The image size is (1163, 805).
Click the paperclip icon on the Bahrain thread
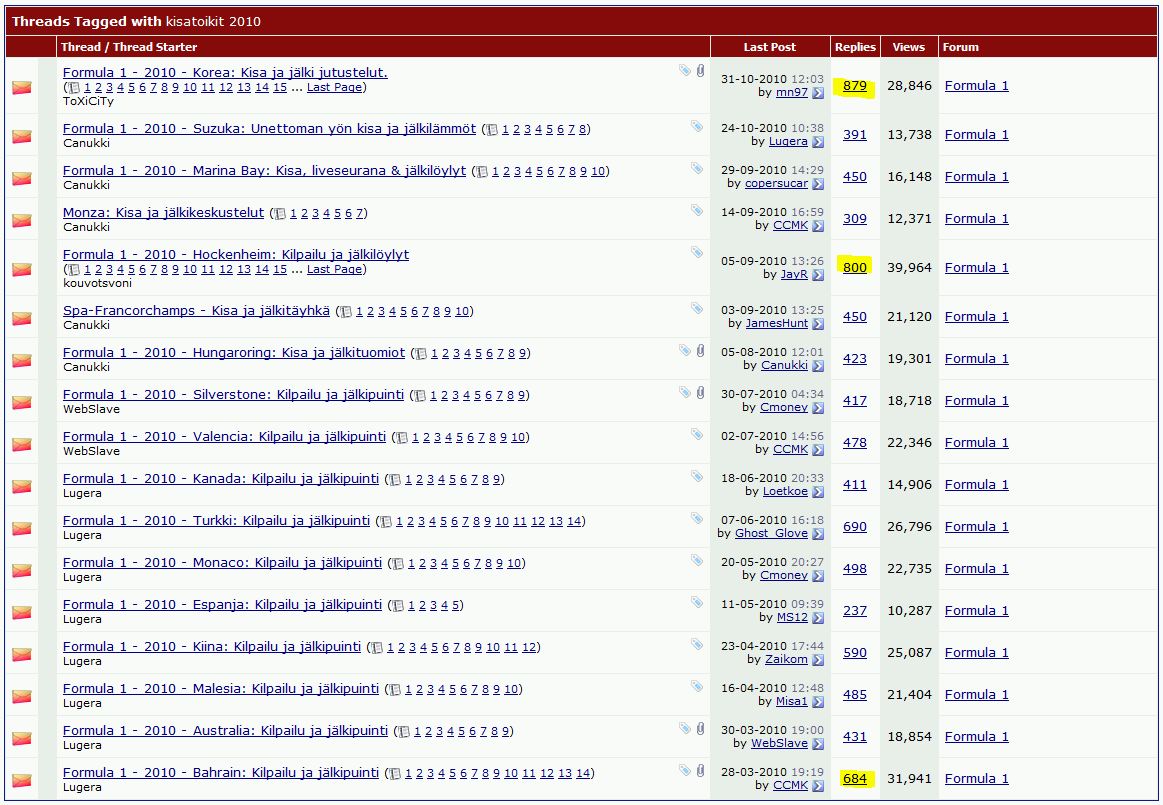pyautogui.click(x=700, y=771)
